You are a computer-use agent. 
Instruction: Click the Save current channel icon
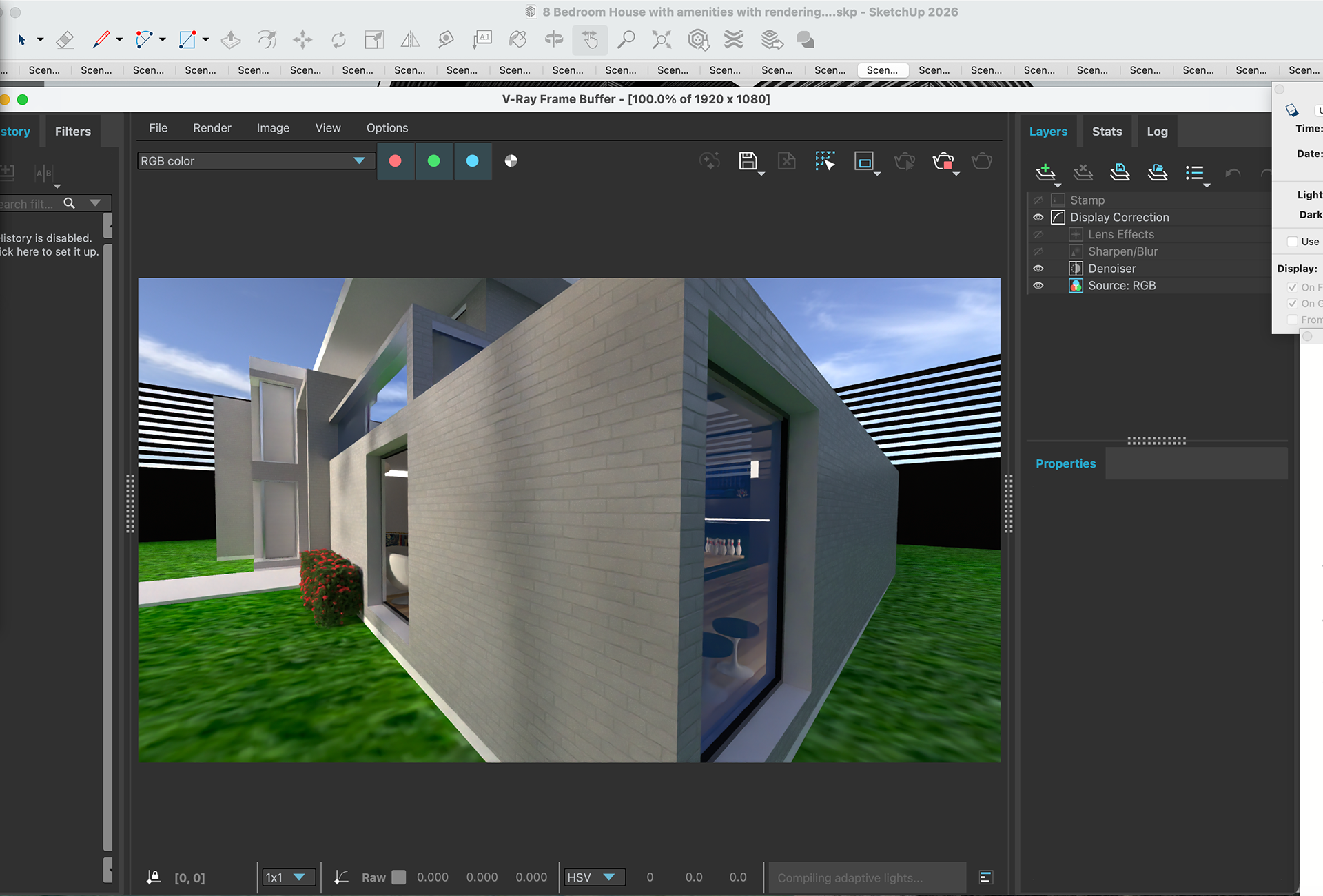point(747,161)
